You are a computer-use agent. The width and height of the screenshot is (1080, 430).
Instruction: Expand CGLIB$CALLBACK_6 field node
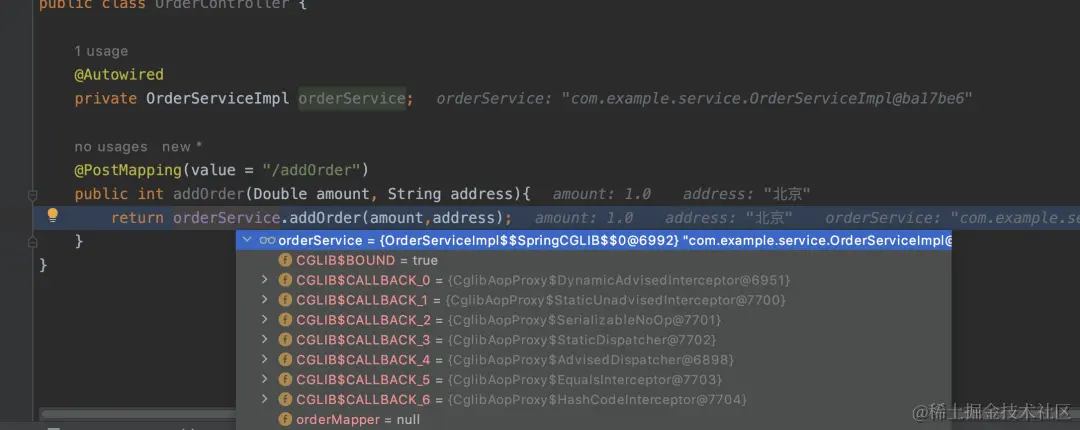coord(264,400)
